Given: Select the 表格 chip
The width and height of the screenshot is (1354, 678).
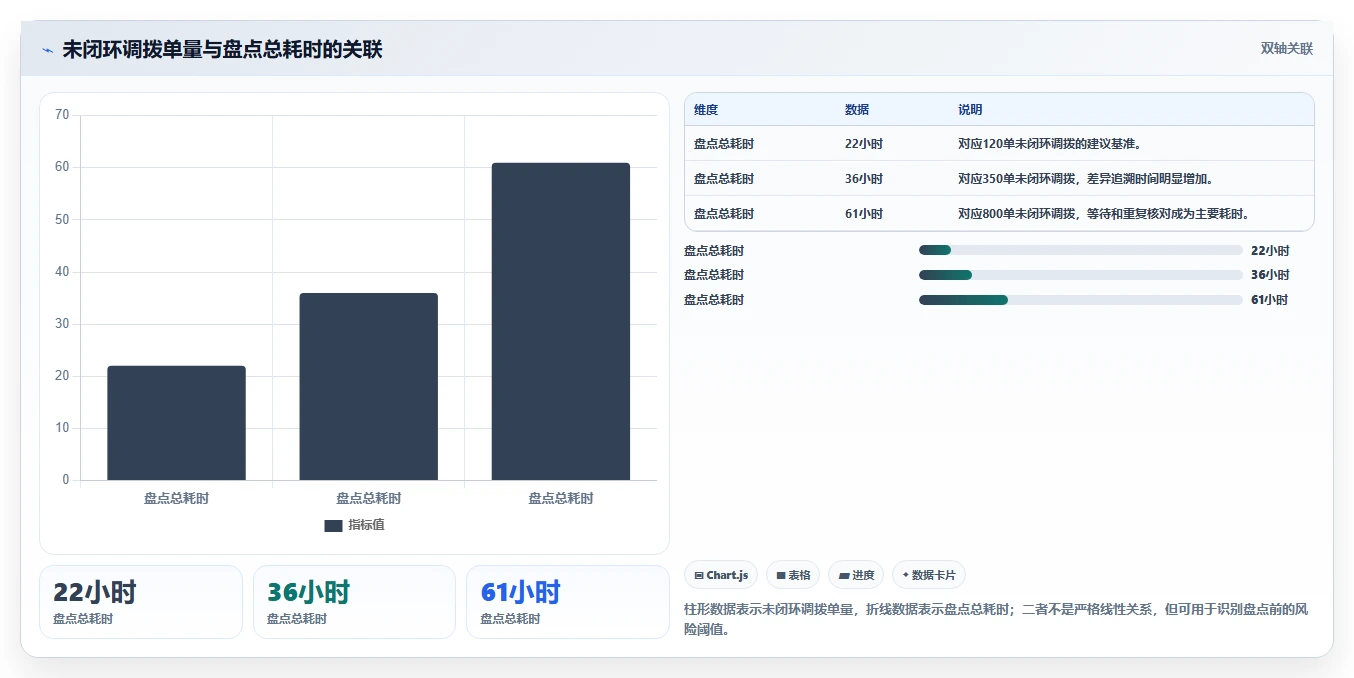Looking at the screenshot, I should [793, 575].
